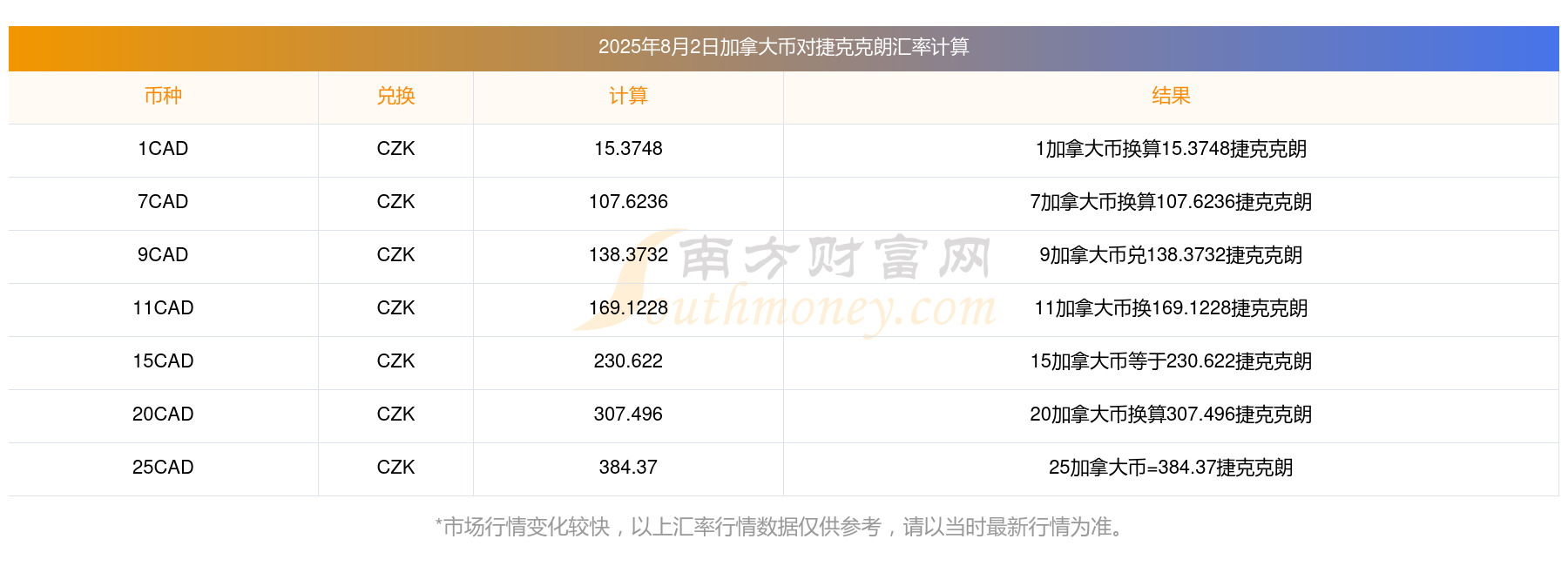Click the value '107.6236' in 计算 column
Image resolution: width=1568 pixels, height=566 pixels.
[x=628, y=202]
